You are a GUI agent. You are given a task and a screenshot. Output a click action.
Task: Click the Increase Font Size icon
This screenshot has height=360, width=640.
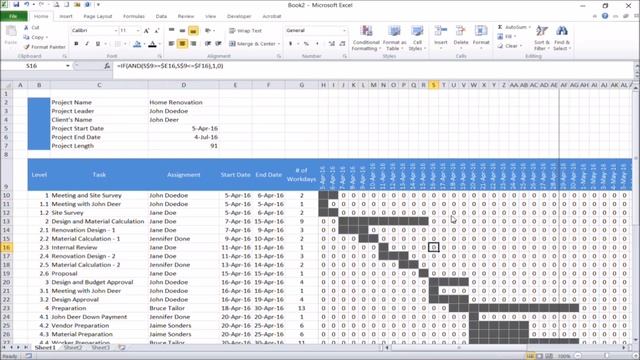coord(147,31)
